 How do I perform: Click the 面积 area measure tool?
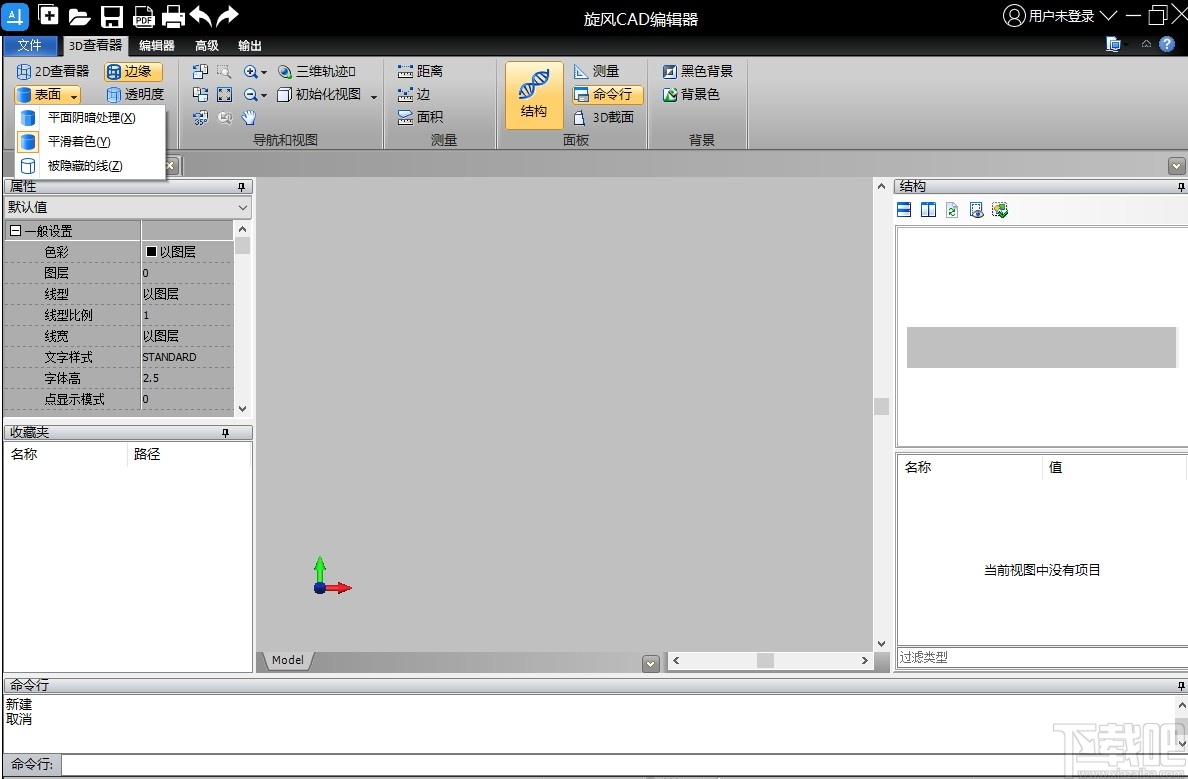coord(420,117)
